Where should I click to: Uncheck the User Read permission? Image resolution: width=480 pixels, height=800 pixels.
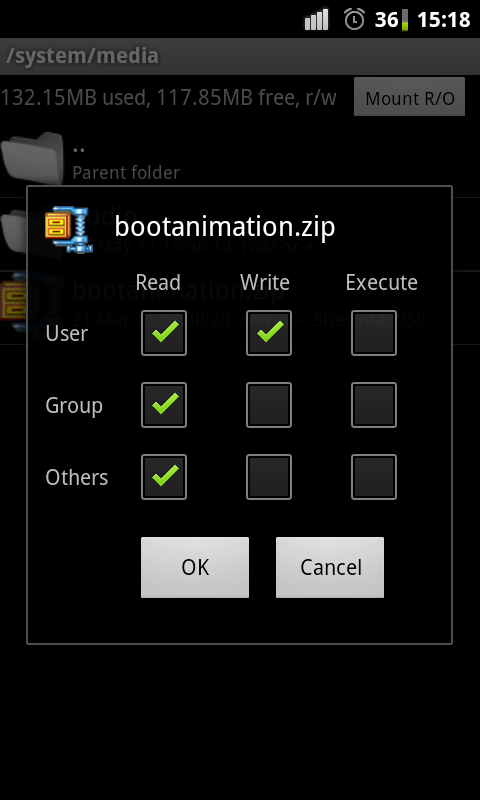point(164,333)
